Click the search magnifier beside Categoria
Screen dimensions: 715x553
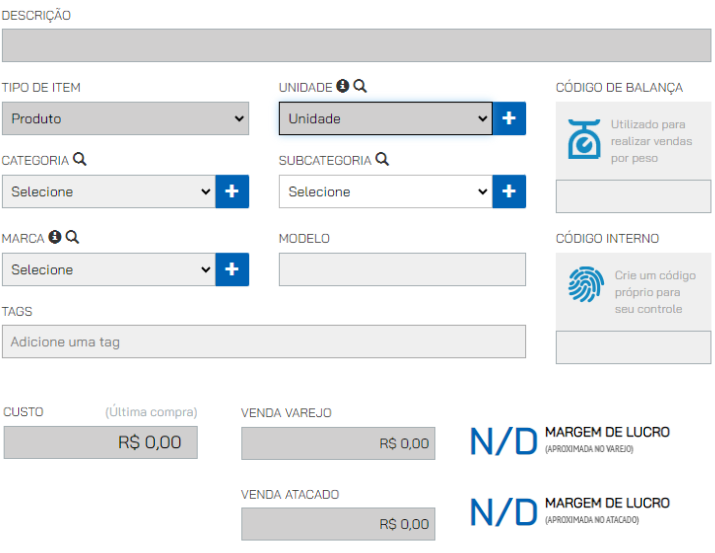pos(80,159)
